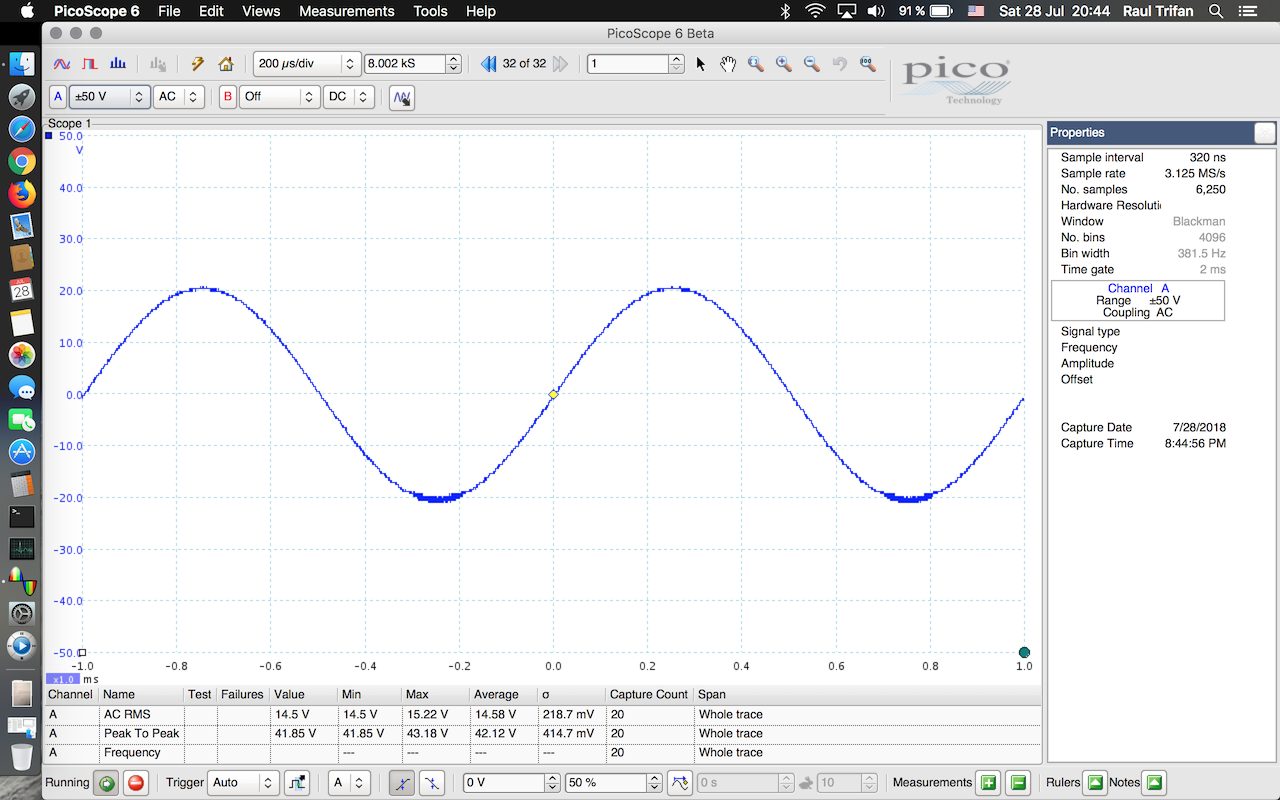This screenshot has width=1280, height=800.
Task: Click the teal time ruler handle
Action: coord(1024,652)
